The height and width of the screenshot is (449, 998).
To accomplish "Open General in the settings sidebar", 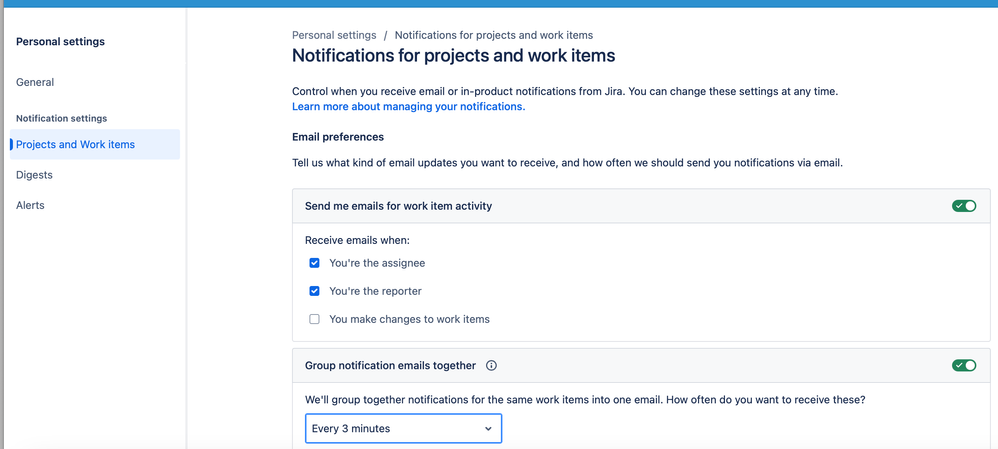I will (x=35, y=82).
